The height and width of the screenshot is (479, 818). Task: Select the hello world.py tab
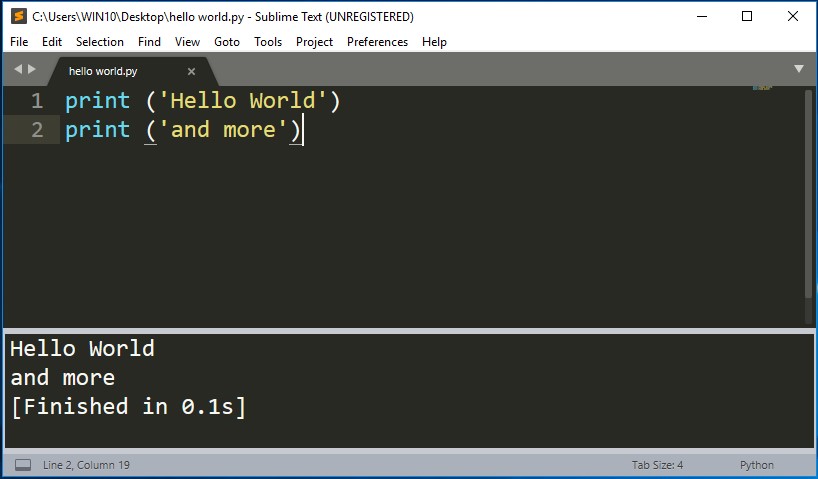104,72
